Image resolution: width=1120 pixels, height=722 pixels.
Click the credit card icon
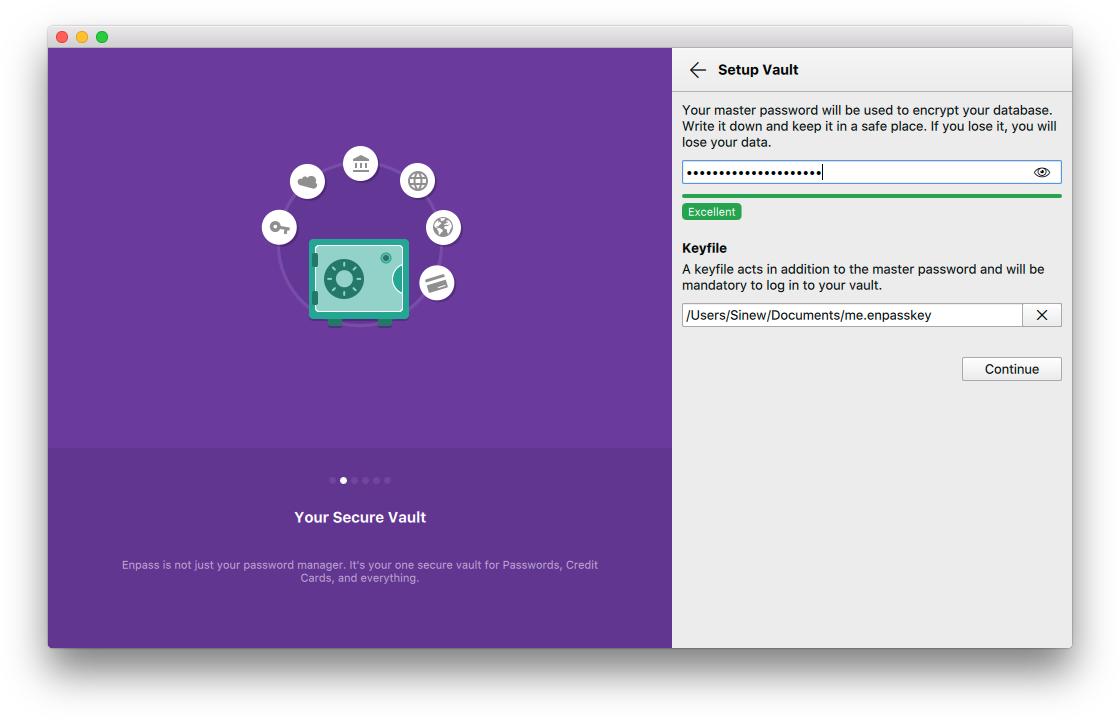(437, 284)
